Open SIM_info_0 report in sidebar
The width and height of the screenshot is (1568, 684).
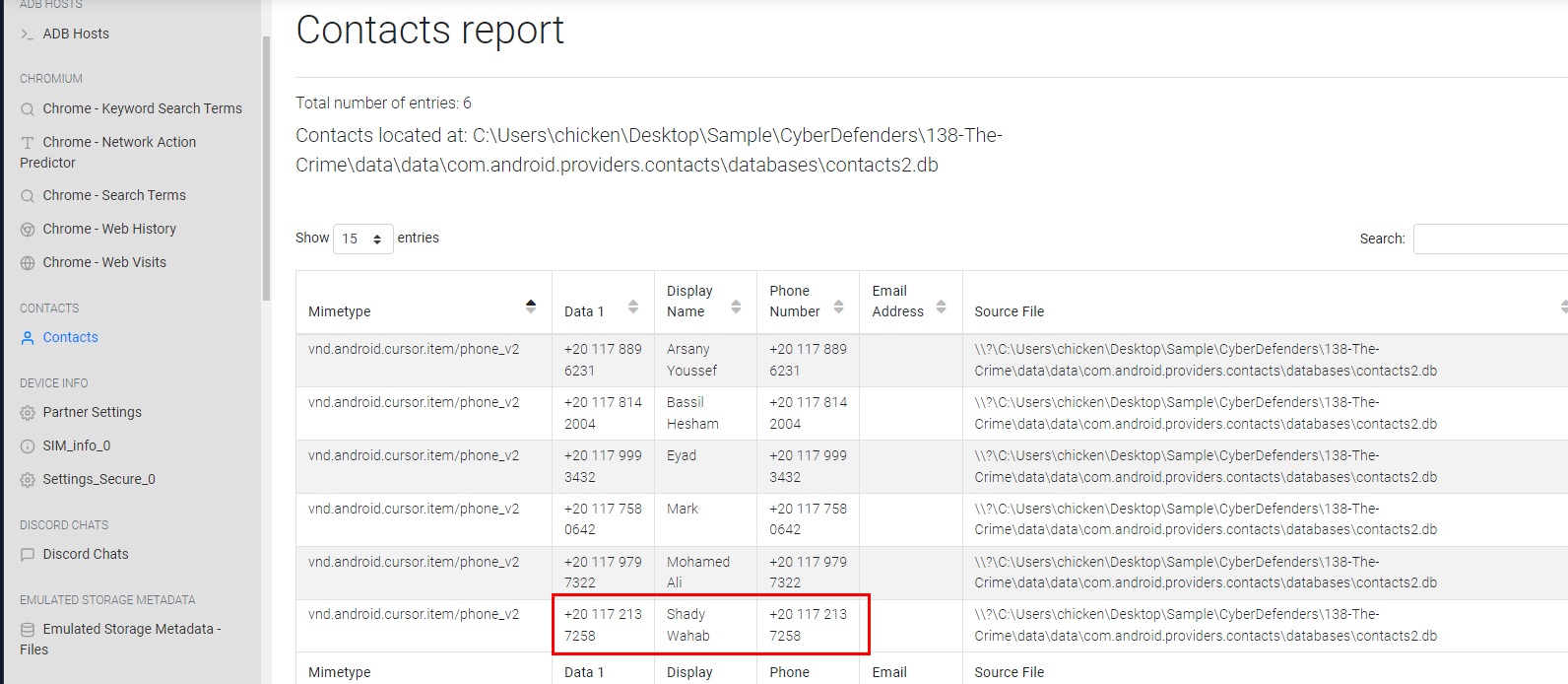77,445
